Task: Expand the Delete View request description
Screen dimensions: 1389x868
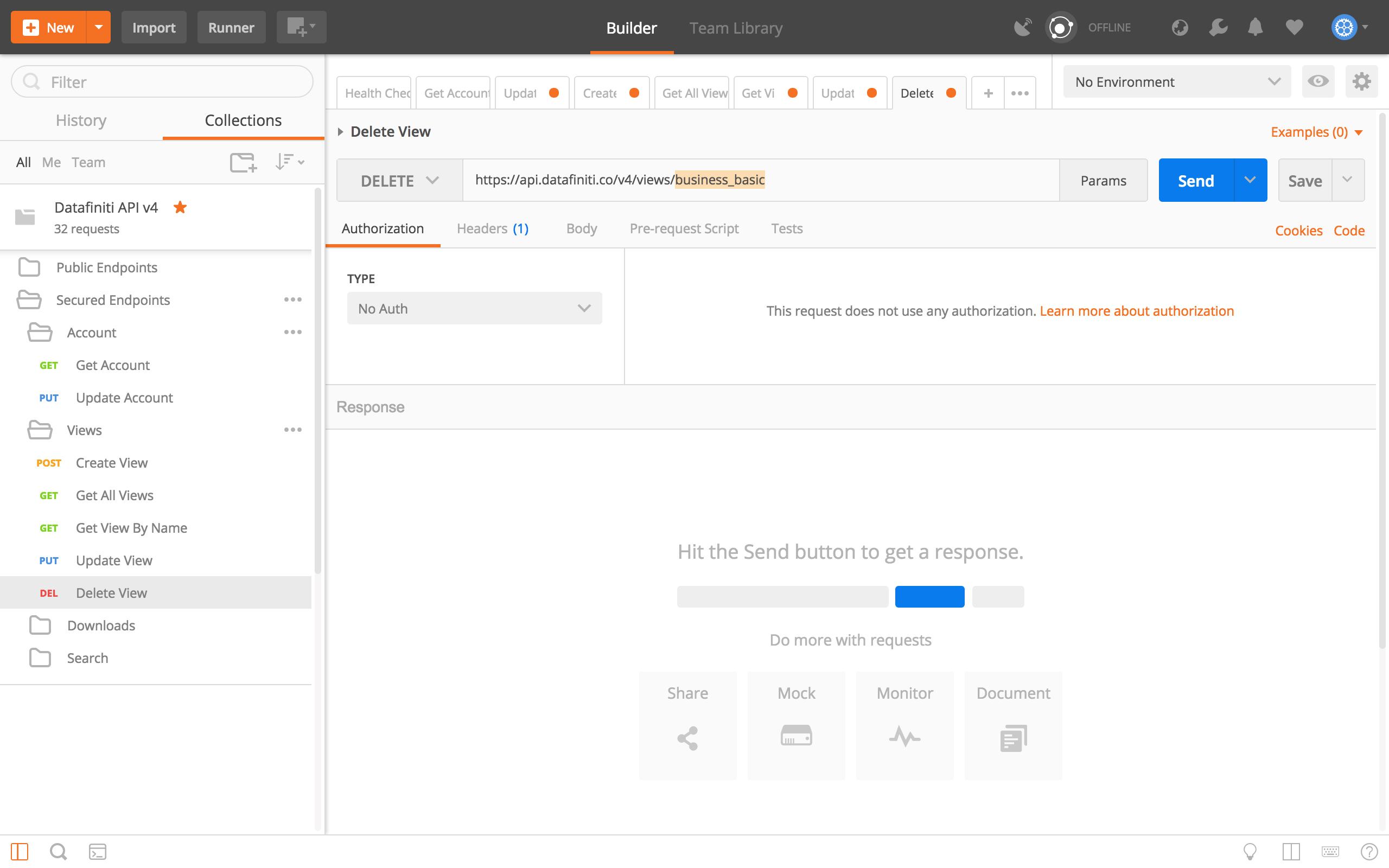Action: [x=340, y=131]
